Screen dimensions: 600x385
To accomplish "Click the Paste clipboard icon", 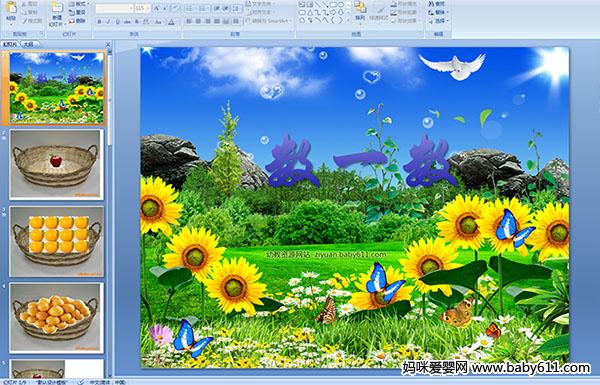I will coord(11,8).
